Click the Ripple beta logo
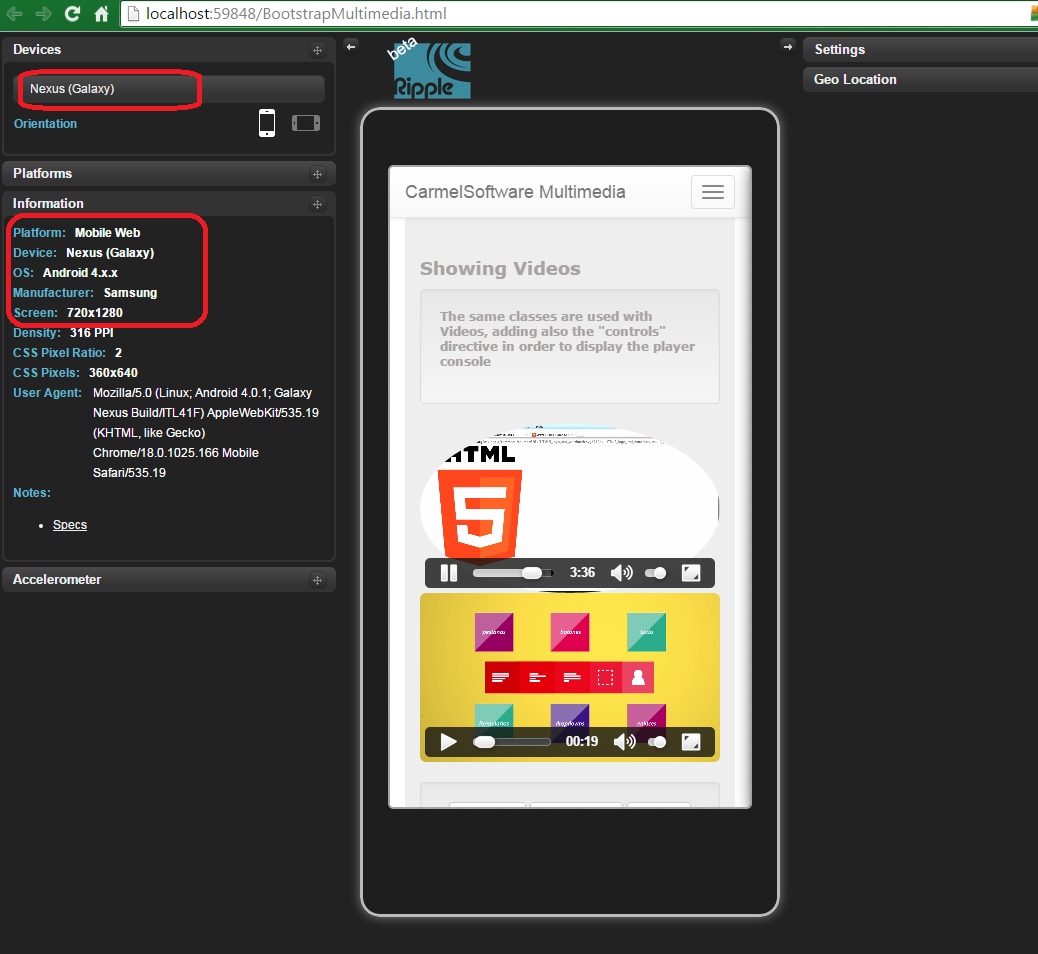1038x954 pixels. point(430,68)
